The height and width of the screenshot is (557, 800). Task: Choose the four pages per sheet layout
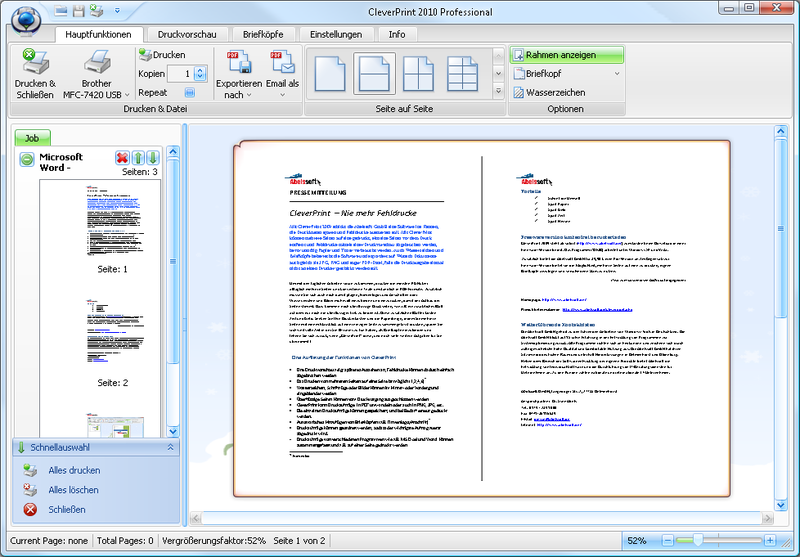tap(418, 73)
